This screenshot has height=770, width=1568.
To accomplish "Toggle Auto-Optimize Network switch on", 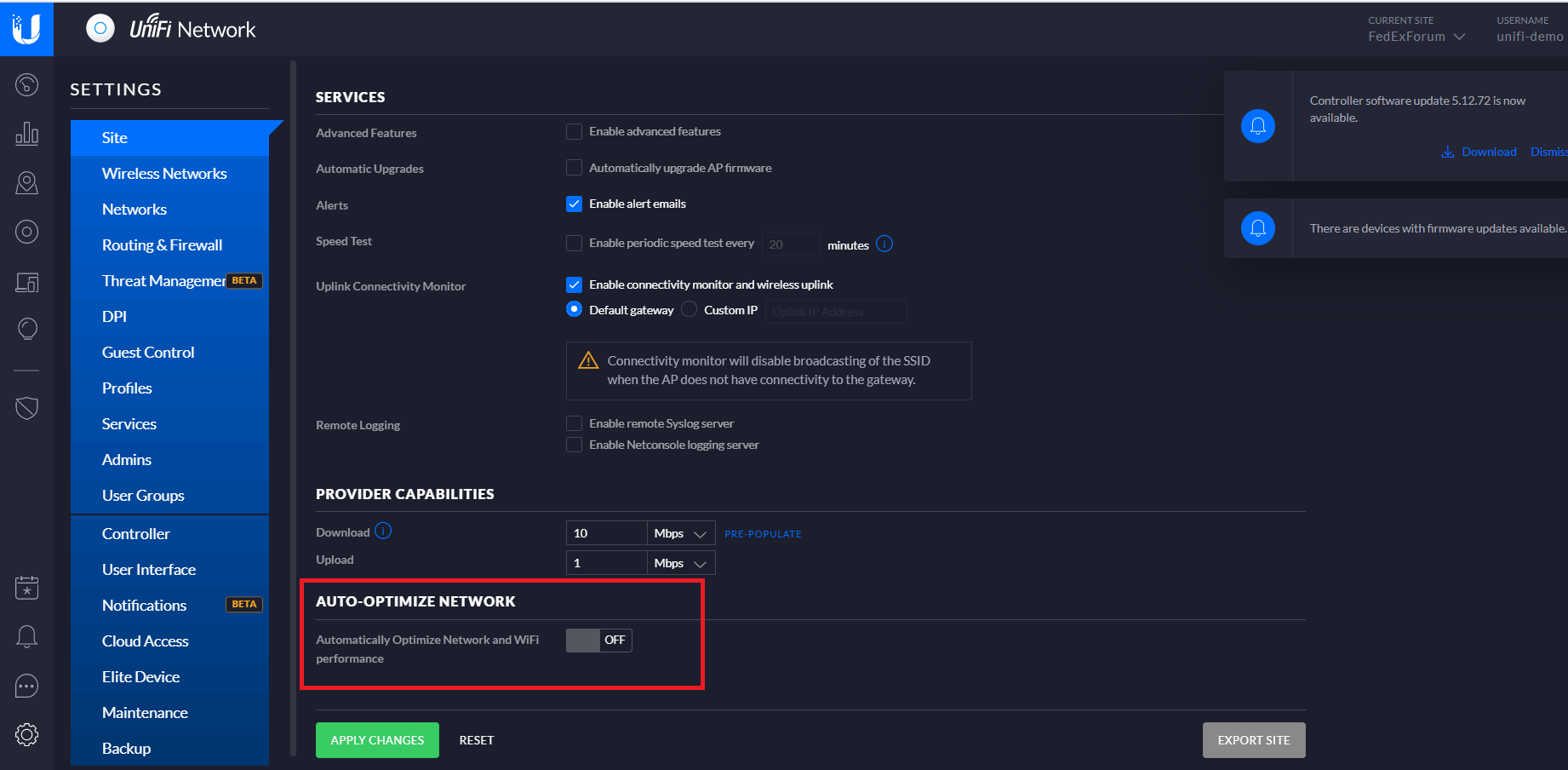I will point(598,641).
